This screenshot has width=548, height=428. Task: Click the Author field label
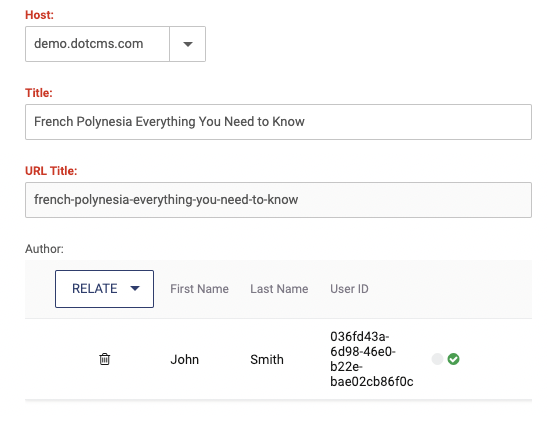tap(44, 249)
